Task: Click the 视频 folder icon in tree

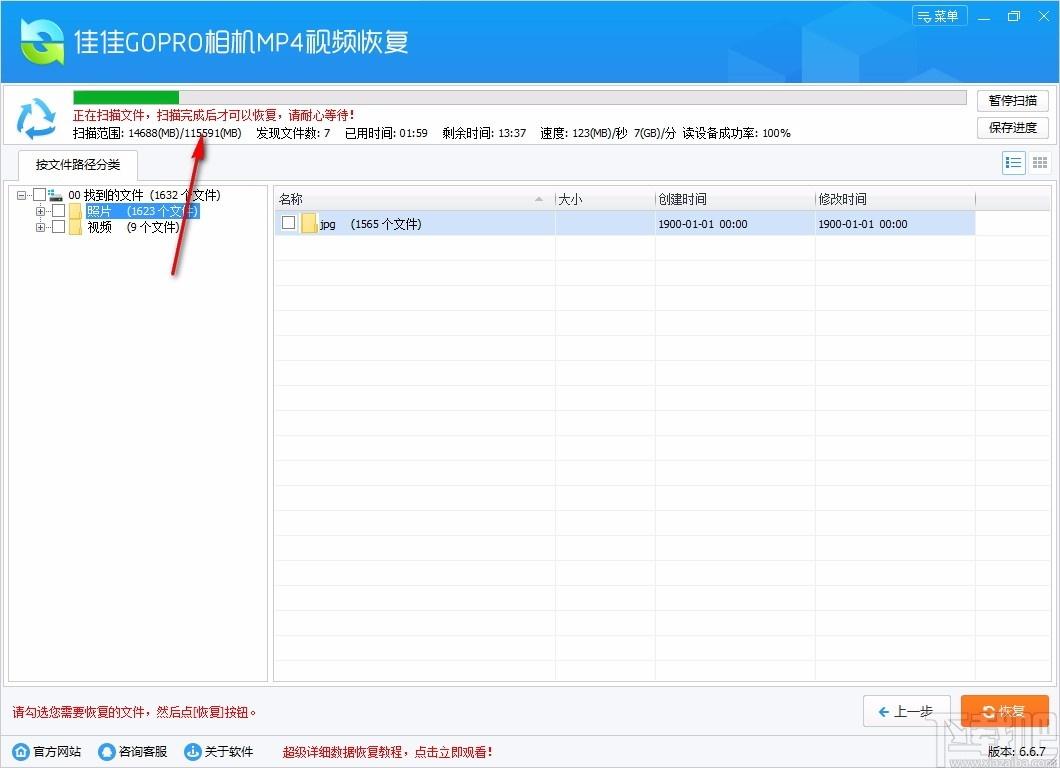Action: click(x=75, y=227)
